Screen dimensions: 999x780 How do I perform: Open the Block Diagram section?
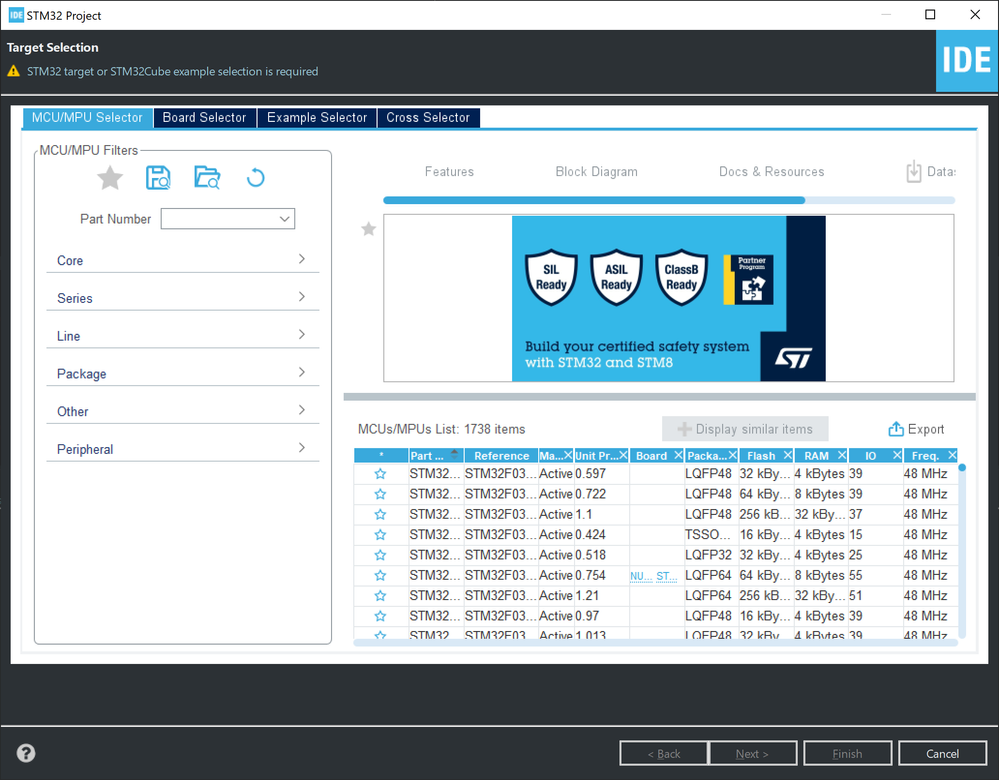(596, 171)
